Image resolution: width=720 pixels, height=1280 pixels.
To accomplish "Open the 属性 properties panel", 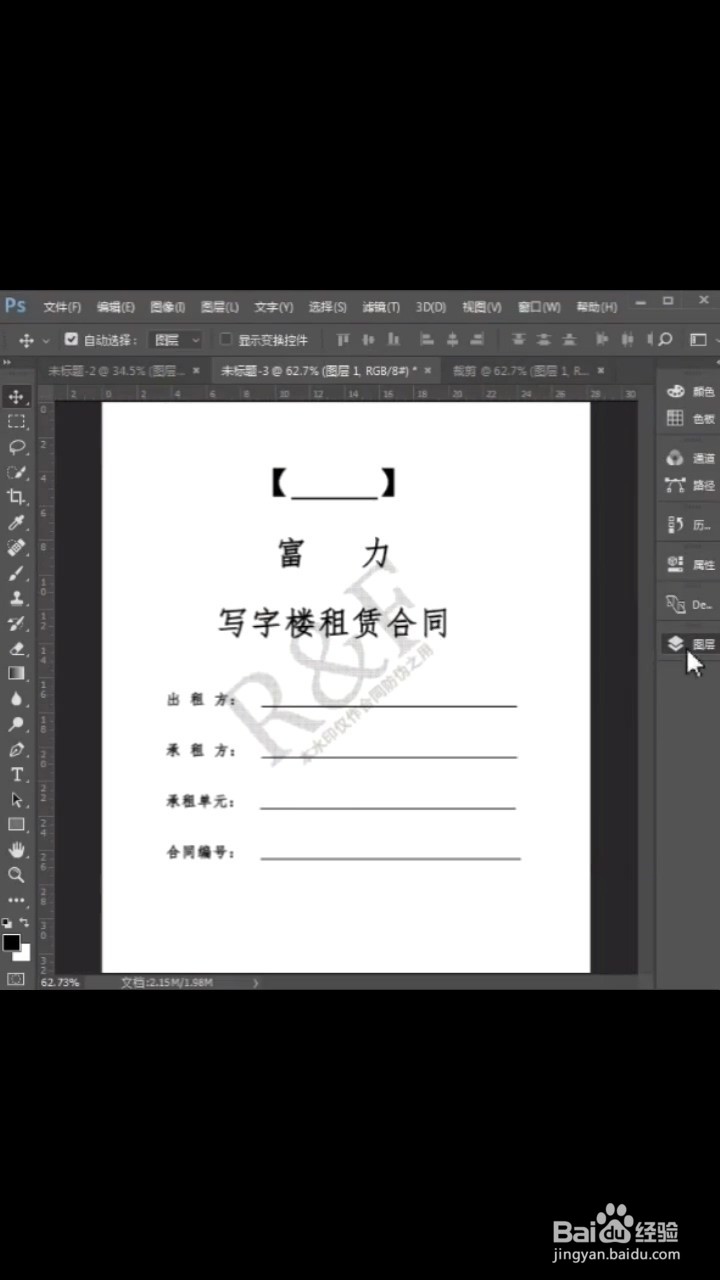I will click(691, 564).
